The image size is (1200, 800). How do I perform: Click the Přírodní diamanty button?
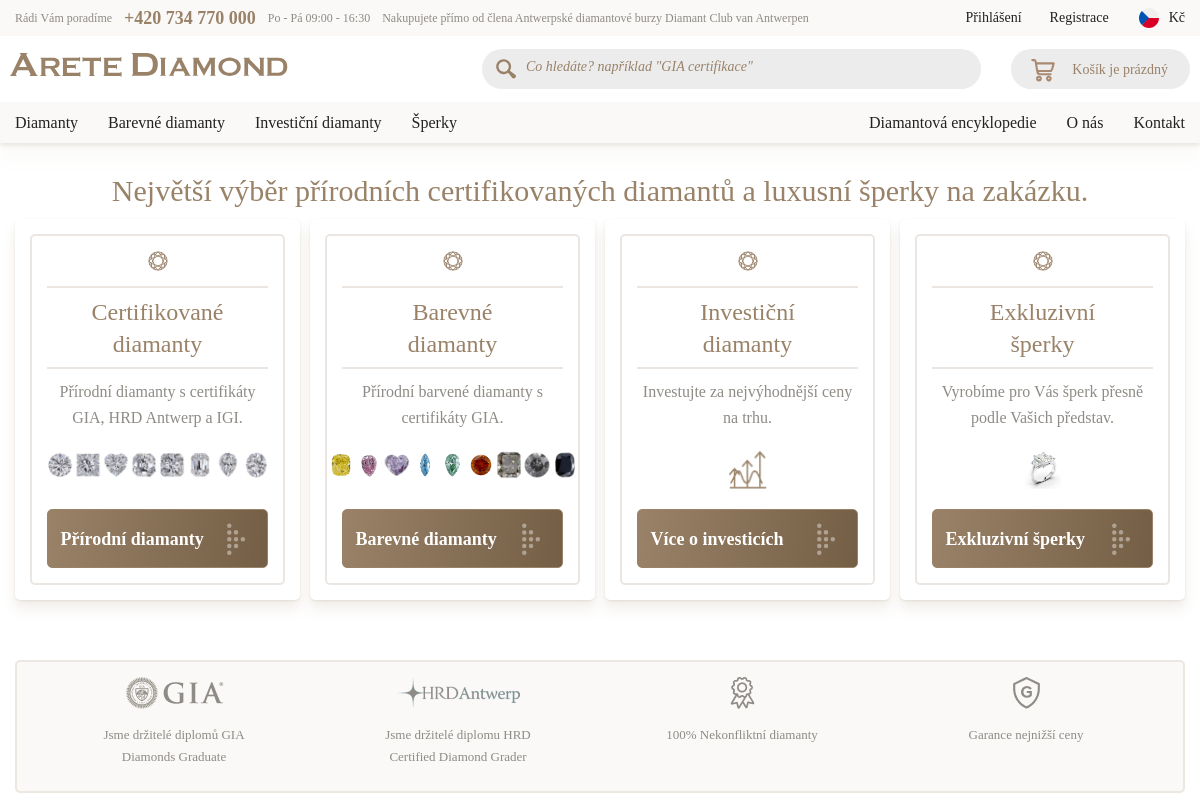pyautogui.click(x=157, y=538)
